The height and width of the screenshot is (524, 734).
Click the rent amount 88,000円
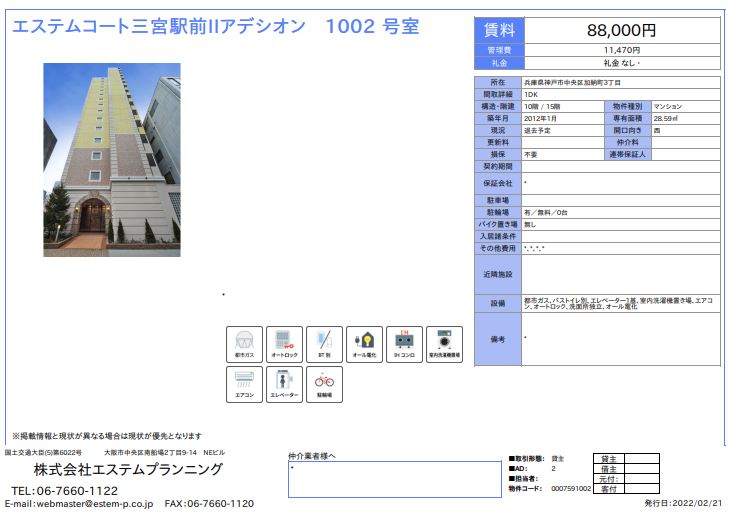tap(622, 30)
